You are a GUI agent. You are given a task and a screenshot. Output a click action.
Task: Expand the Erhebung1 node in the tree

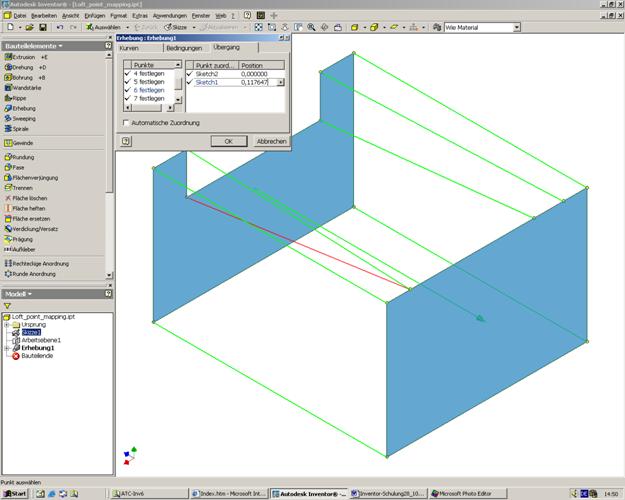click(x=7, y=348)
